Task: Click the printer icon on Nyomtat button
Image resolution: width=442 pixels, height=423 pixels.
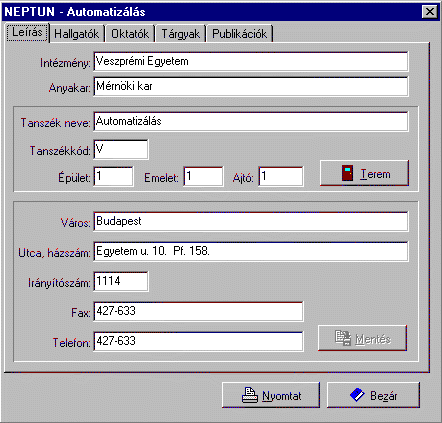Action: coord(250,395)
